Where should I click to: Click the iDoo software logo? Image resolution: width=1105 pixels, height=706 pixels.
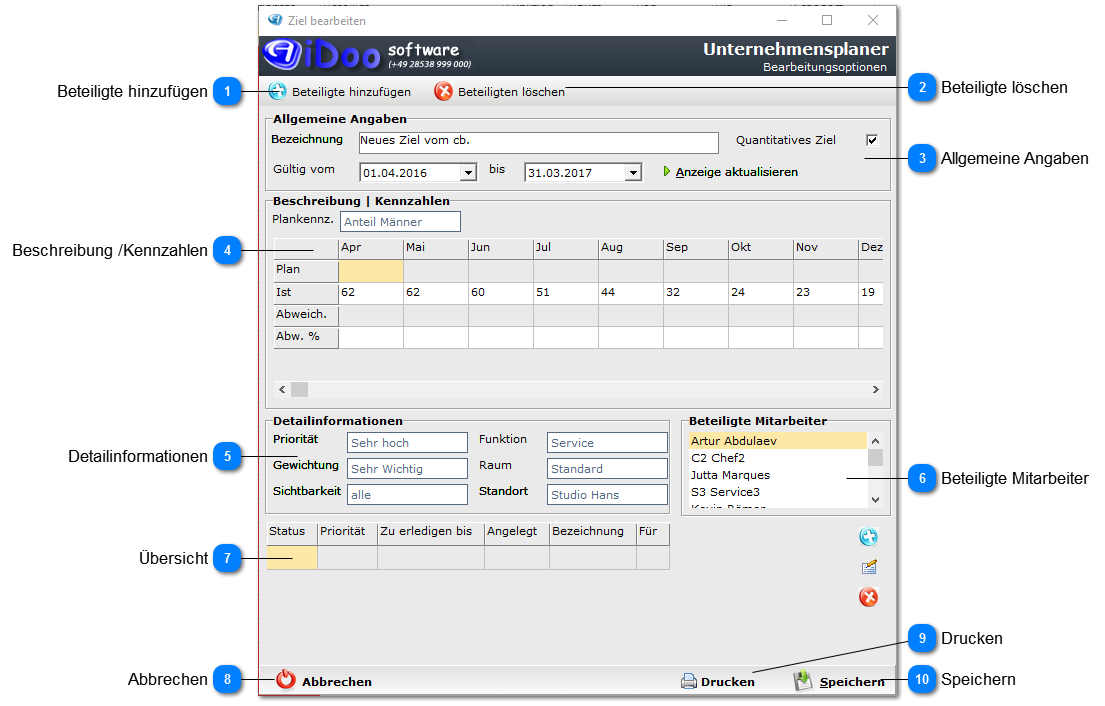tap(366, 55)
